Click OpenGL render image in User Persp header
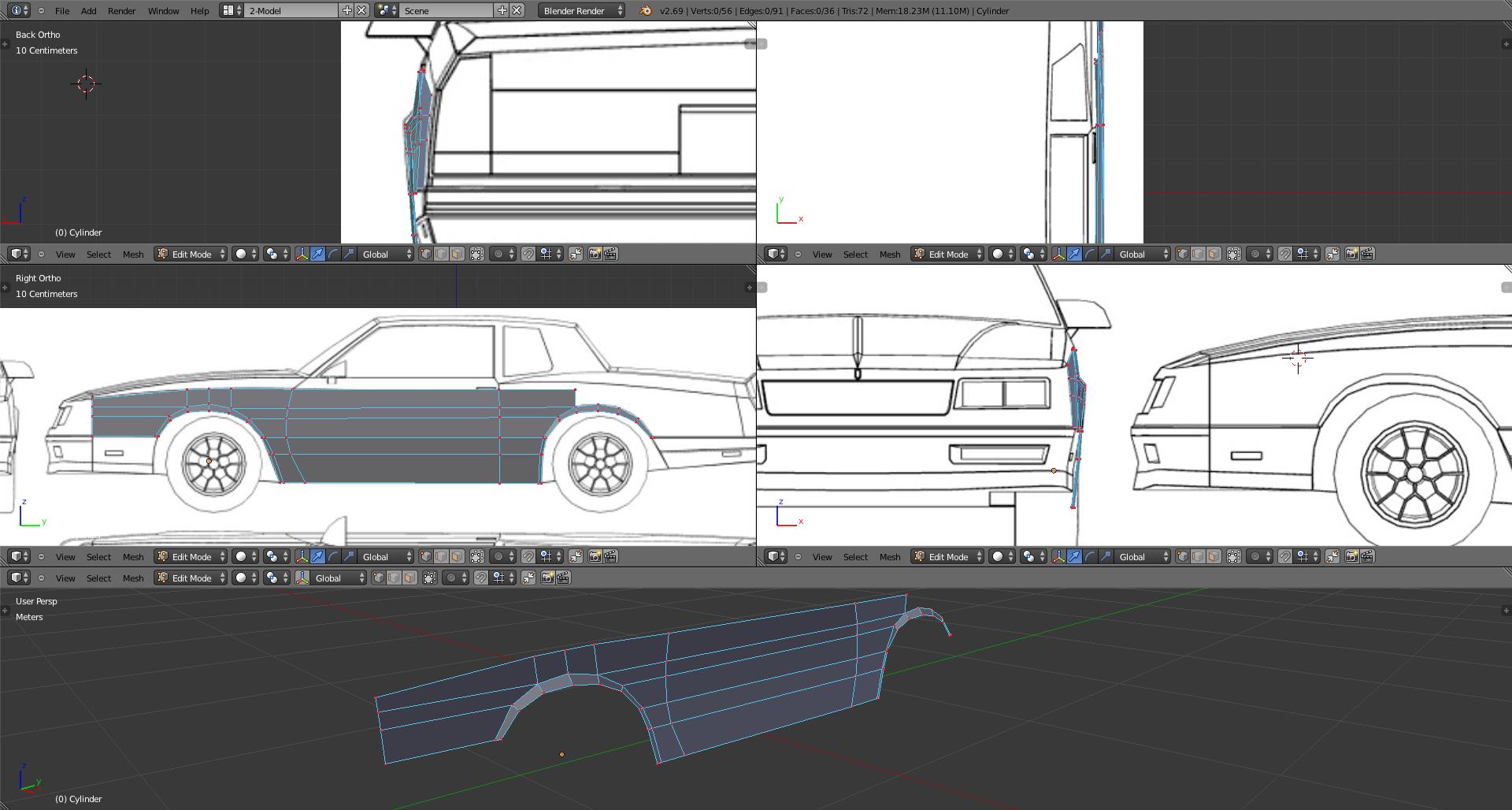 pos(547,578)
